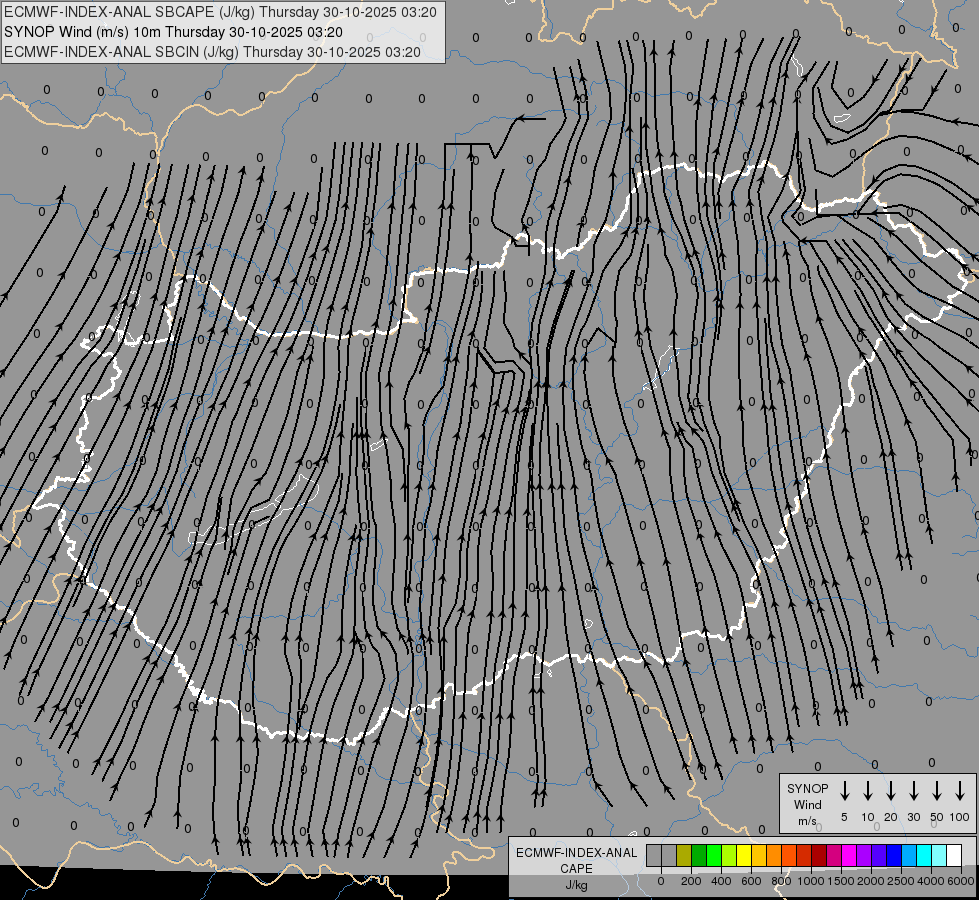Click the '400' tick on CAPE scale
This screenshot has width=979, height=900.
pos(721,881)
